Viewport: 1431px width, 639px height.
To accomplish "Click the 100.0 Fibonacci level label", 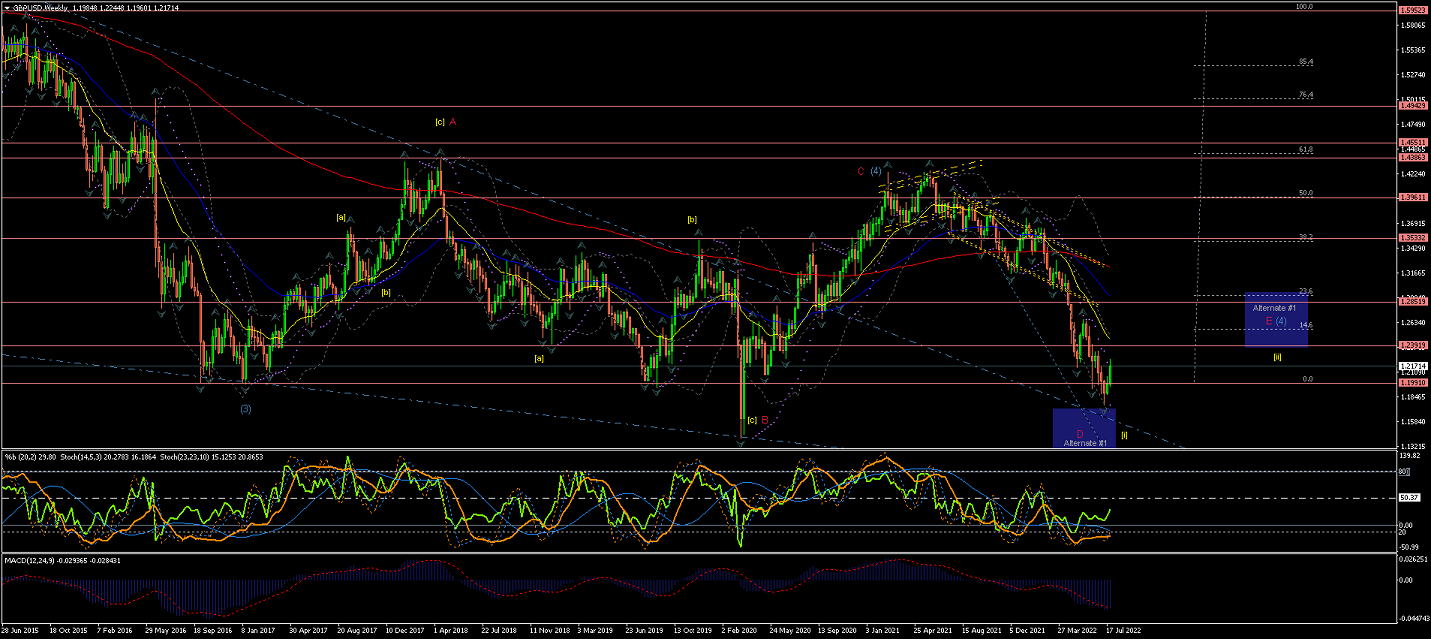I will click(1303, 7).
